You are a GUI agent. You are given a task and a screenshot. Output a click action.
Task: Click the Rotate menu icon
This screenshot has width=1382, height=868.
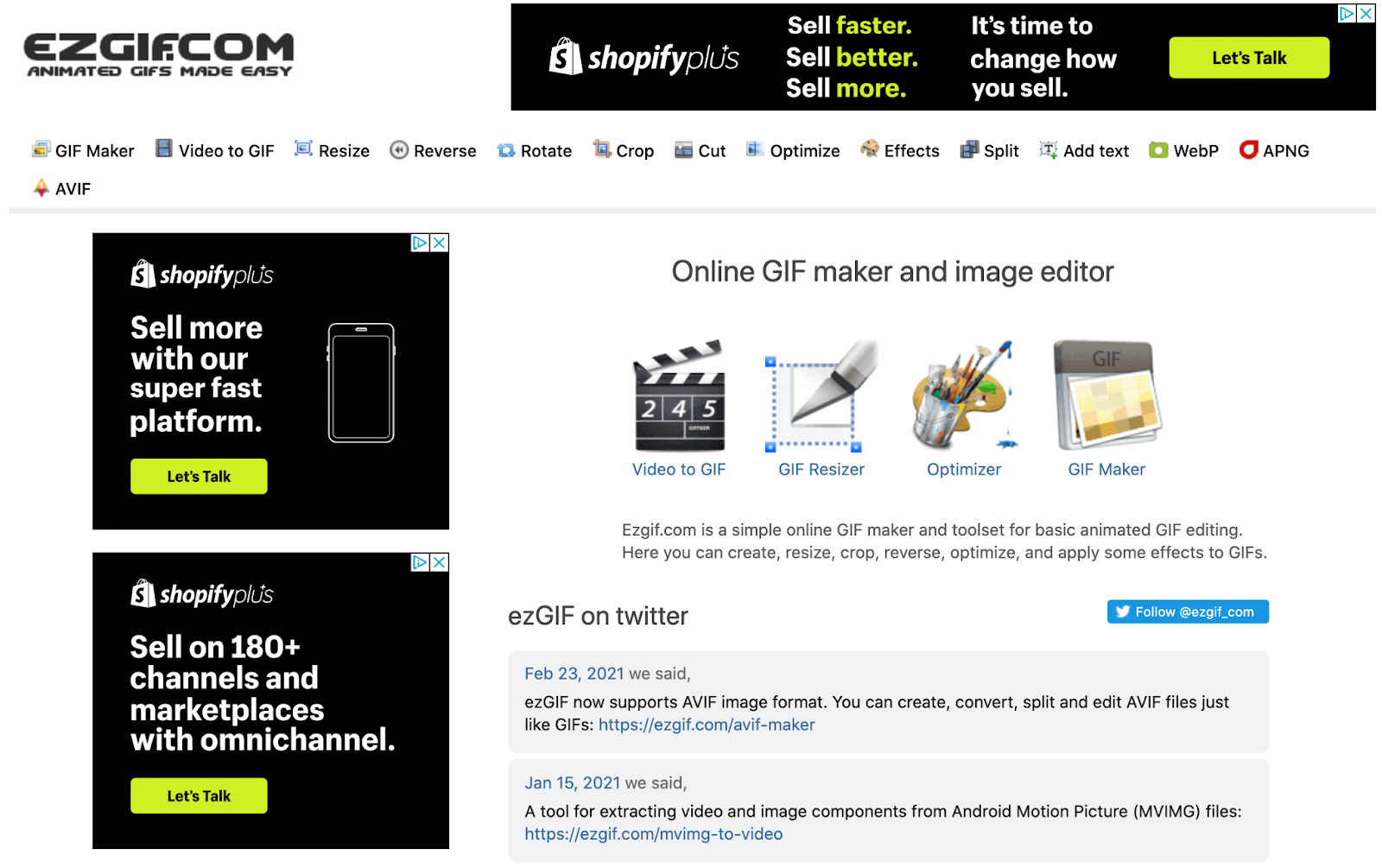pos(505,150)
